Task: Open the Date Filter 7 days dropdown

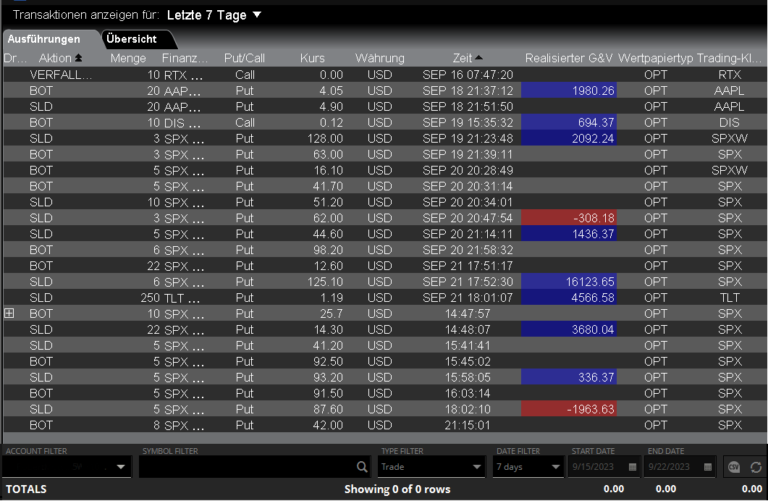Action: pyautogui.click(x=555, y=466)
